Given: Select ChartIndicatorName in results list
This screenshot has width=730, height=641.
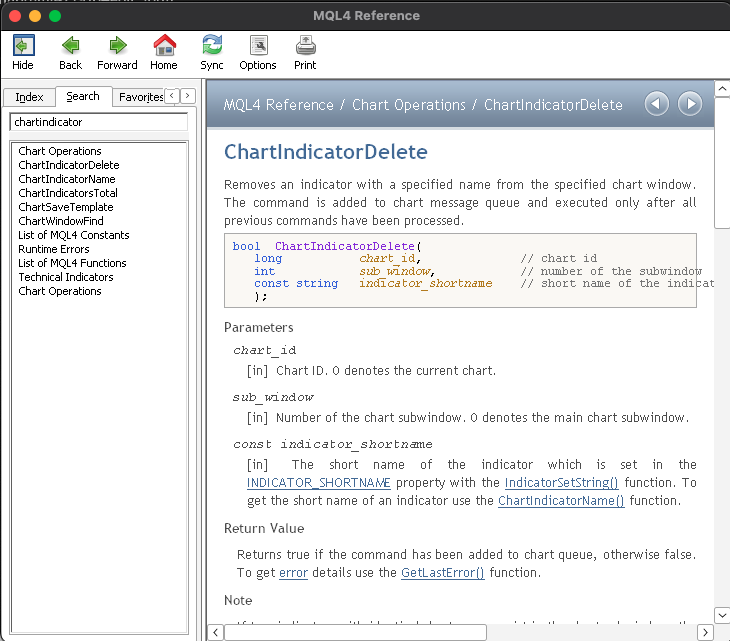Looking at the screenshot, I should tap(67, 179).
